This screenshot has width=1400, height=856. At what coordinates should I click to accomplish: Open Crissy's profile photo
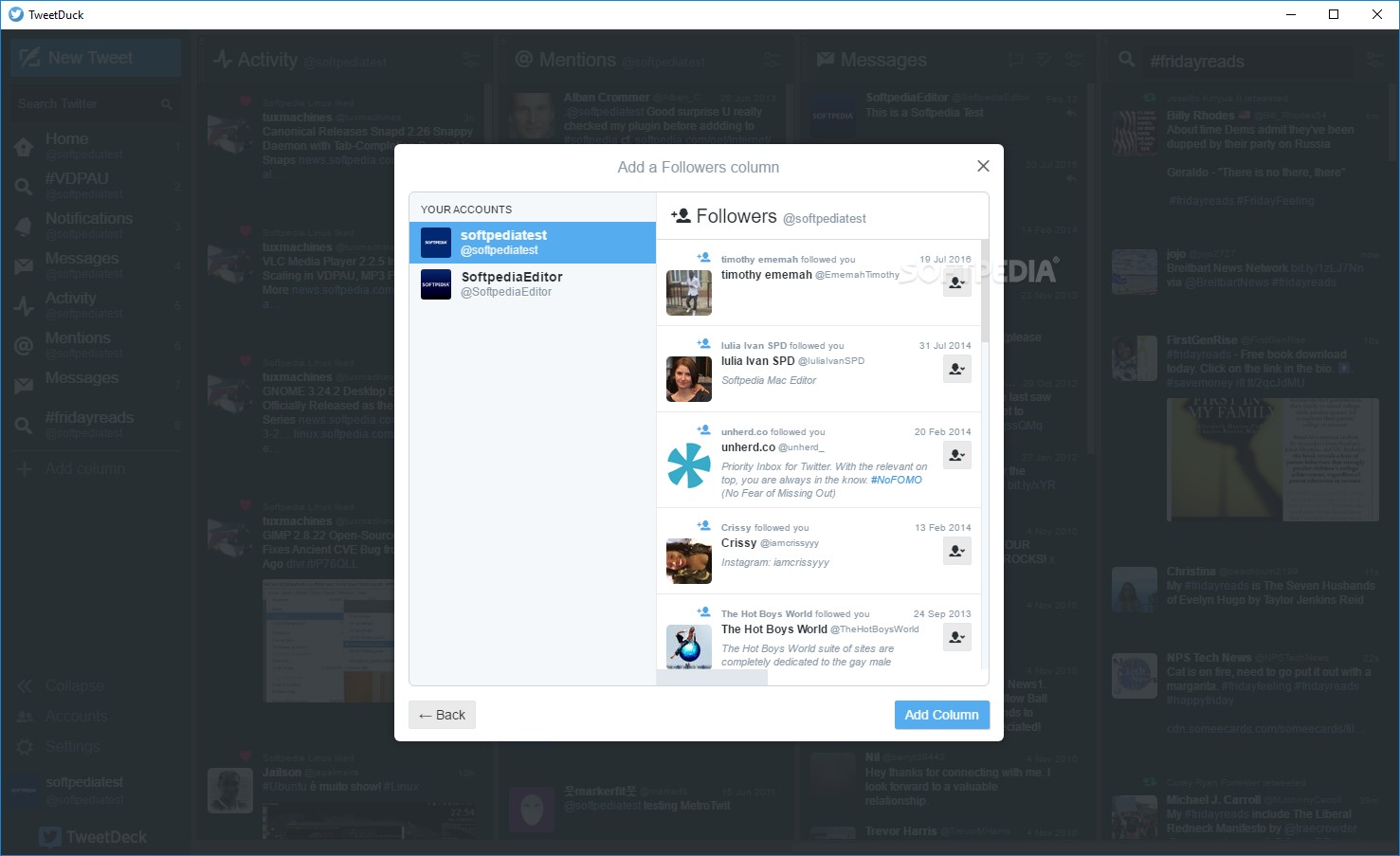tap(689, 561)
